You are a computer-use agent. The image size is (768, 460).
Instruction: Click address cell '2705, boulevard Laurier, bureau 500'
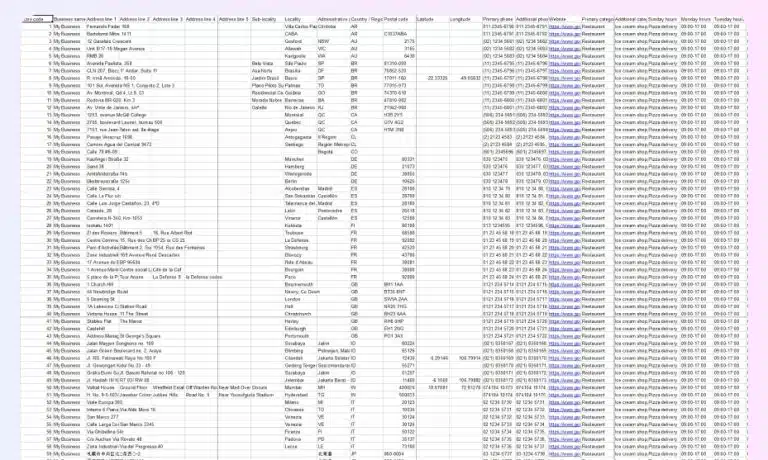[124, 122]
